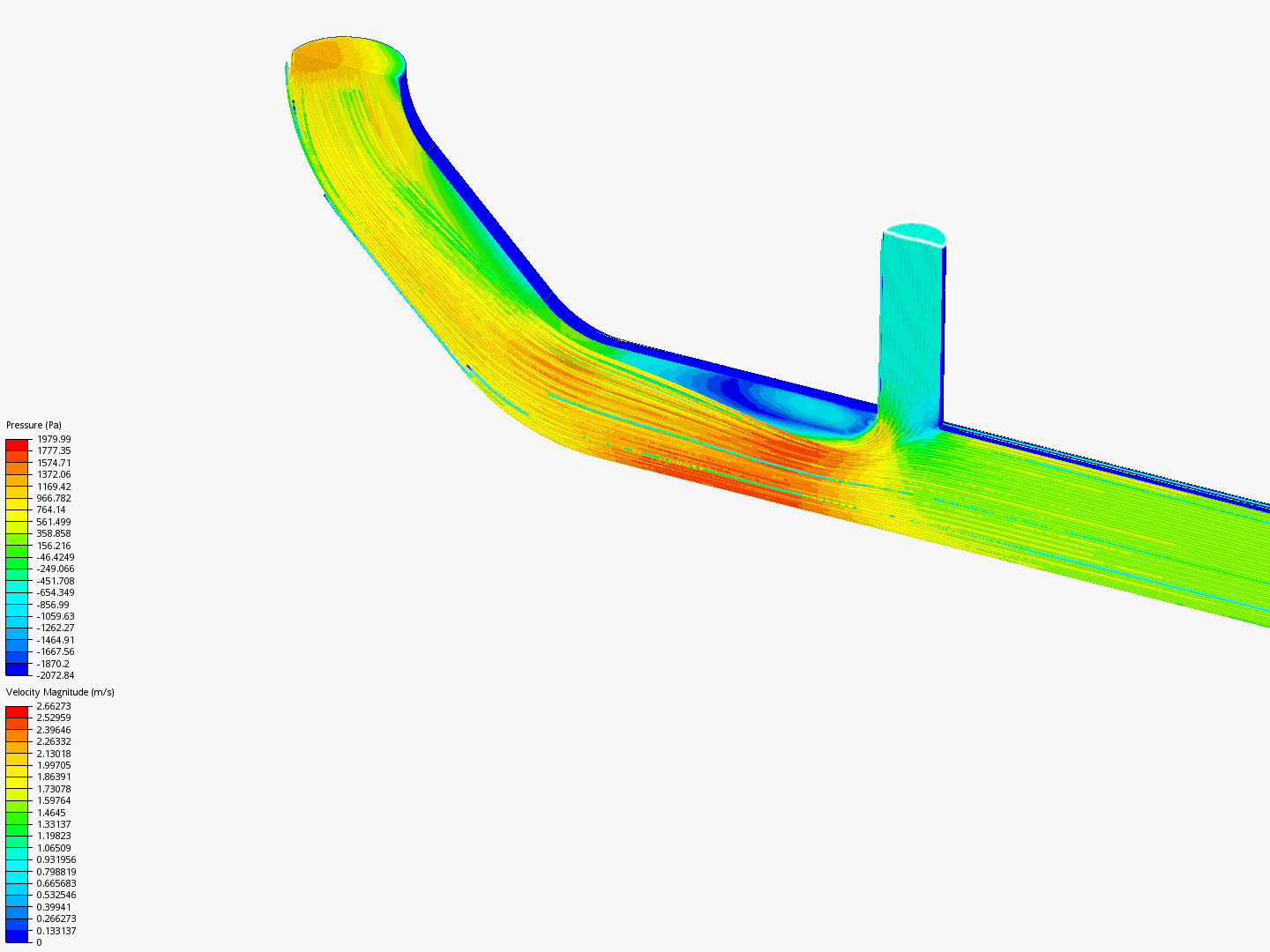This screenshot has width=1270, height=952.
Task: Select pressure legend value 561.499
Action: click(54, 522)
